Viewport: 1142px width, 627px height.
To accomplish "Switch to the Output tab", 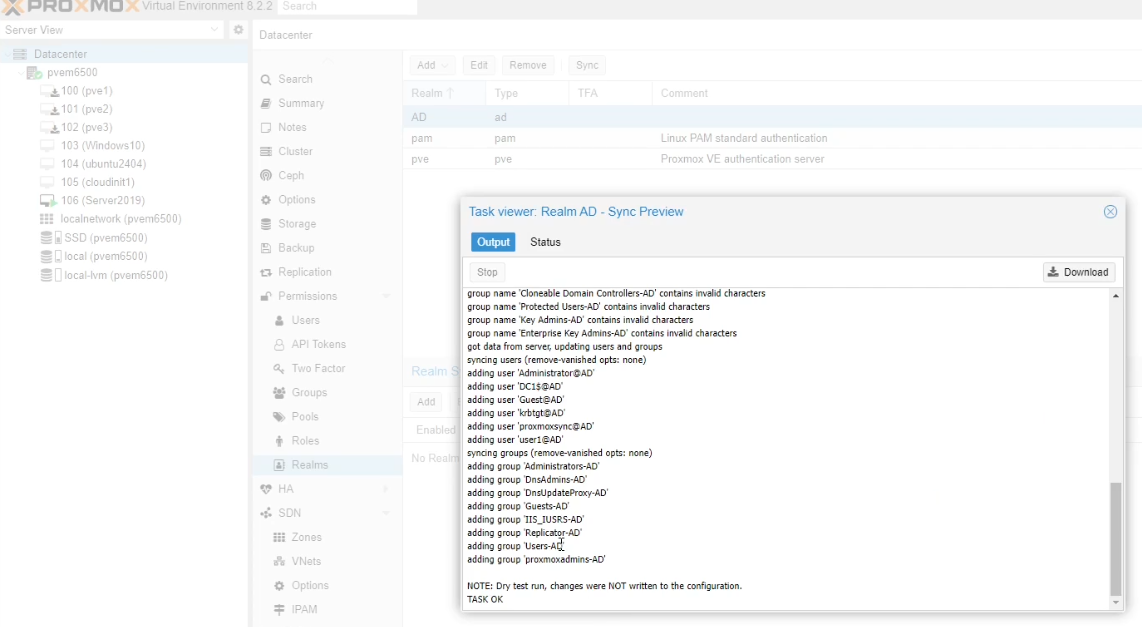I will click(493, 242).
